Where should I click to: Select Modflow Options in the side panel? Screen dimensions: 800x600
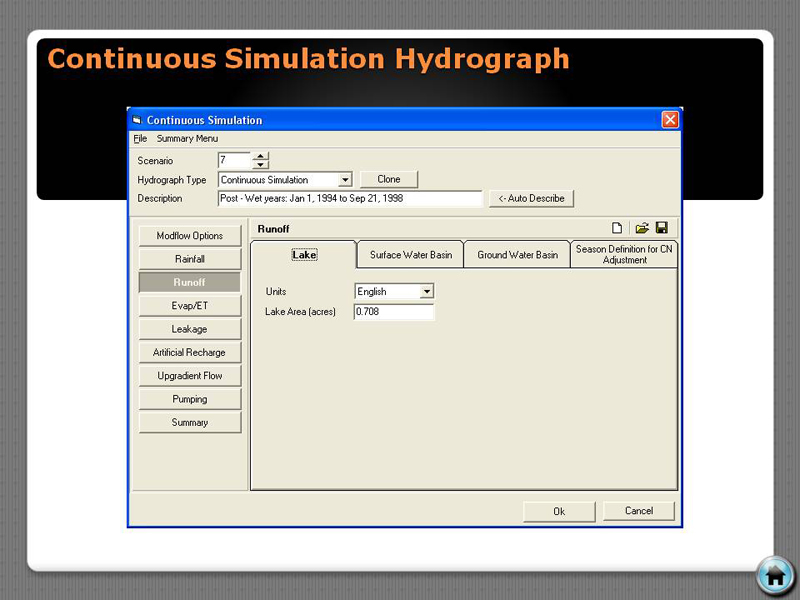point(190,236)
